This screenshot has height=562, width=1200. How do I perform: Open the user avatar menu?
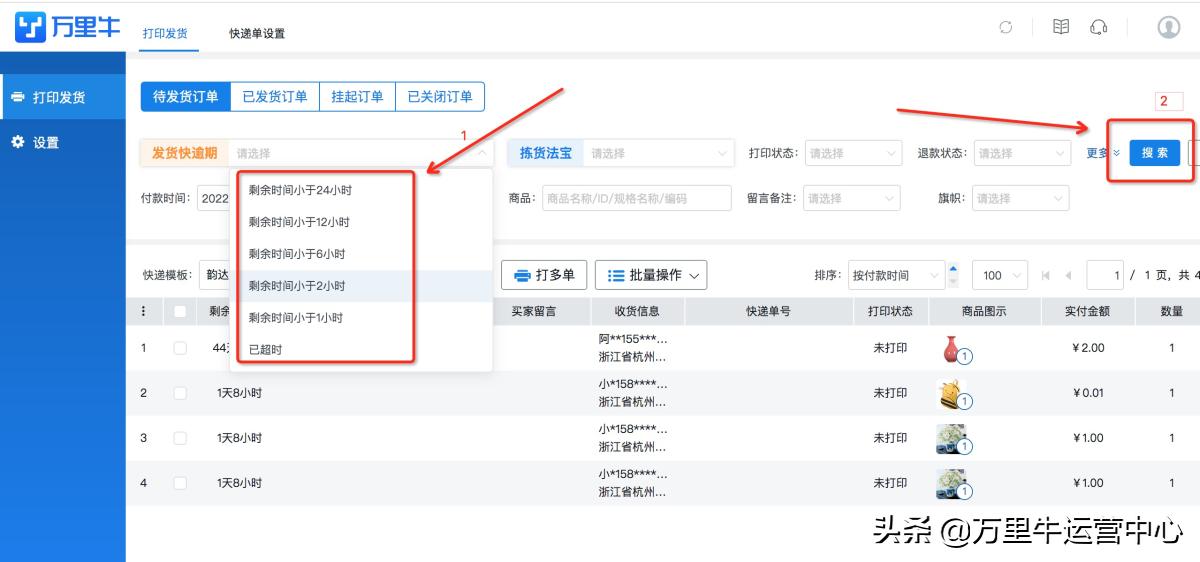click(x=1169, y=27)
